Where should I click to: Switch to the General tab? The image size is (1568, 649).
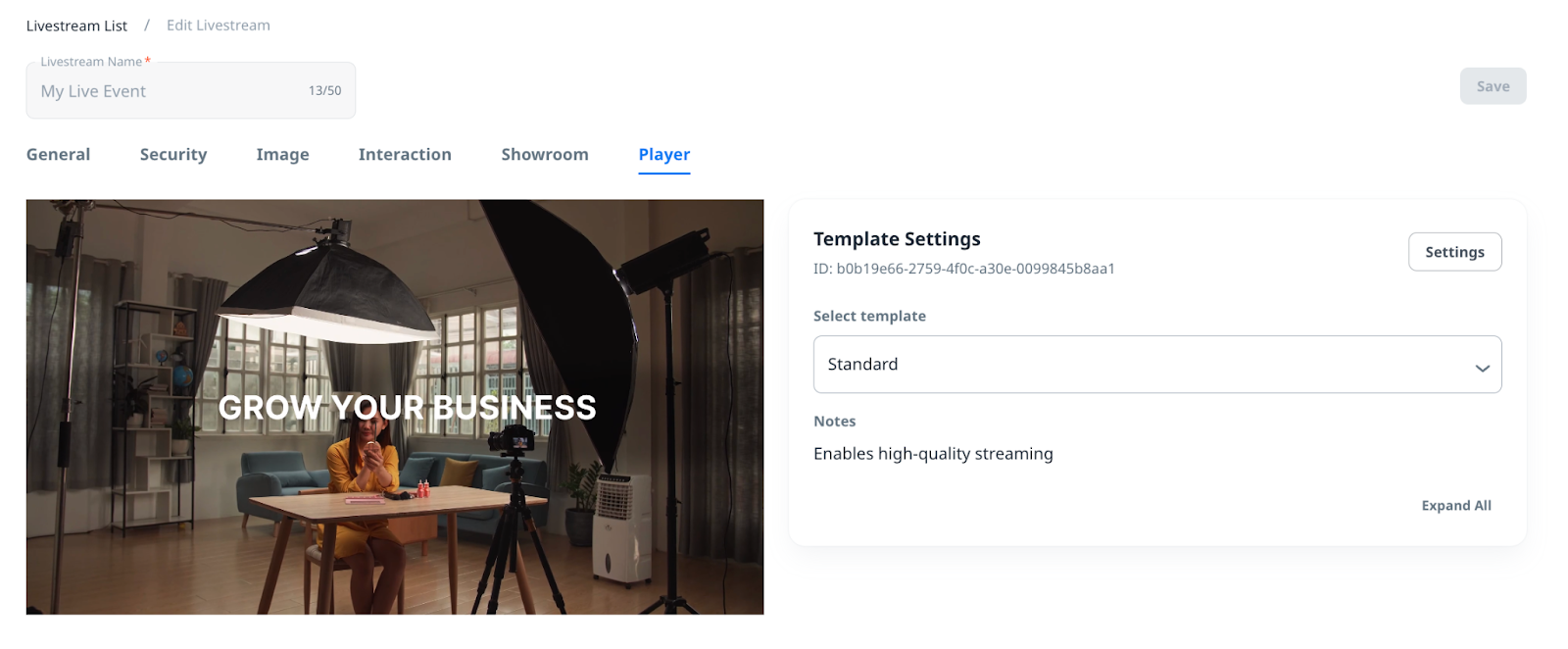tap(58, 155)
